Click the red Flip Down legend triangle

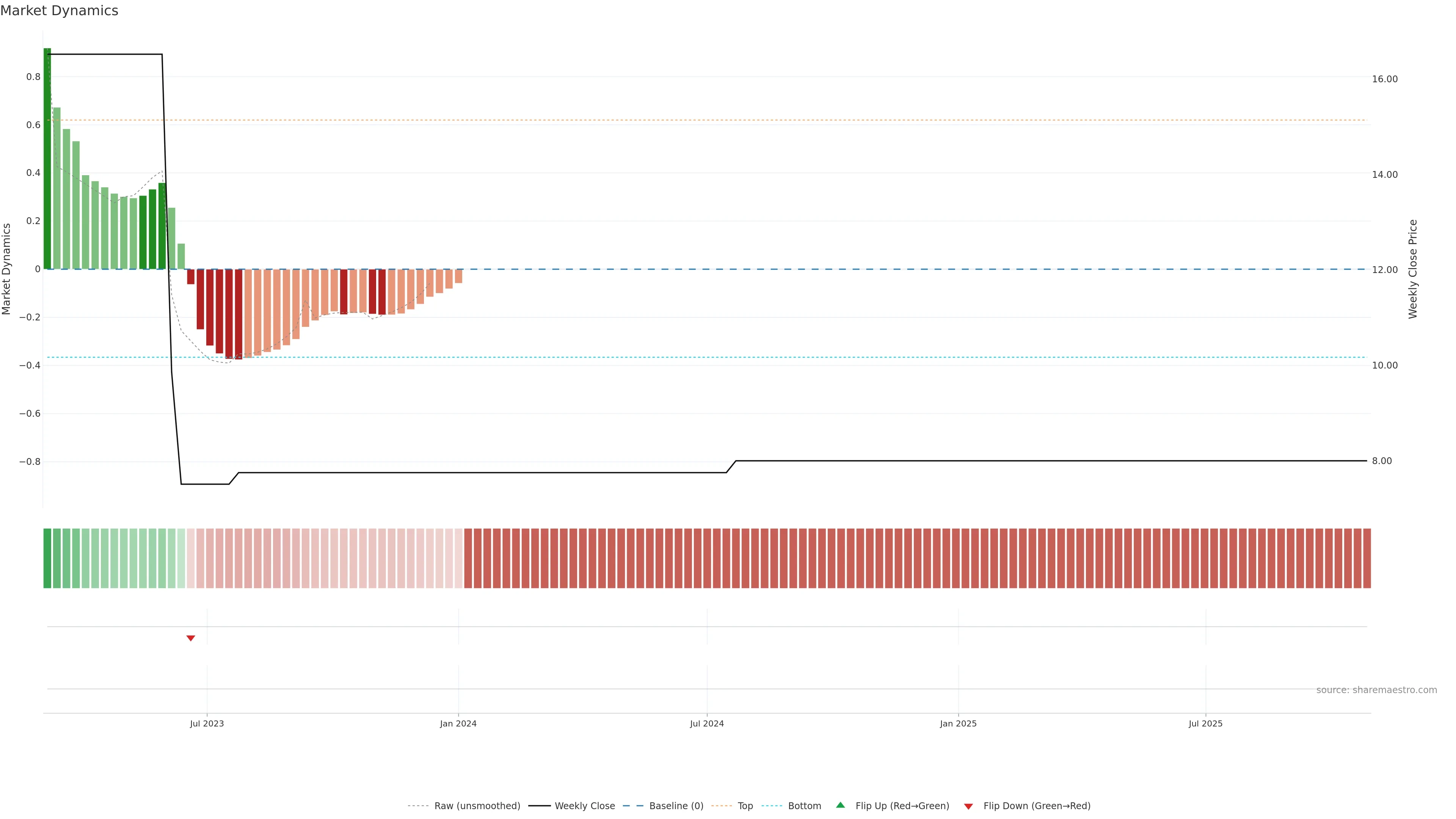click(x=968, y=806)
